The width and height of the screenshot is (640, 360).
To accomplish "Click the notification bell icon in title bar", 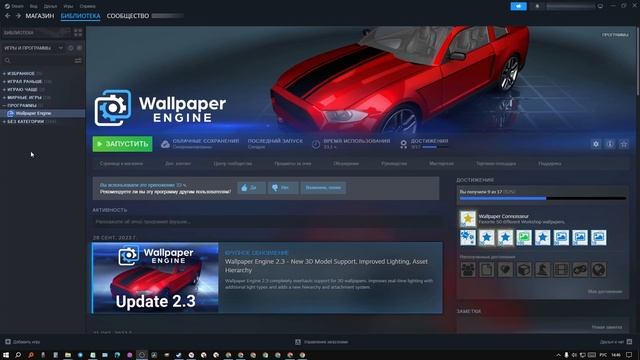I will tap(537, 6).
